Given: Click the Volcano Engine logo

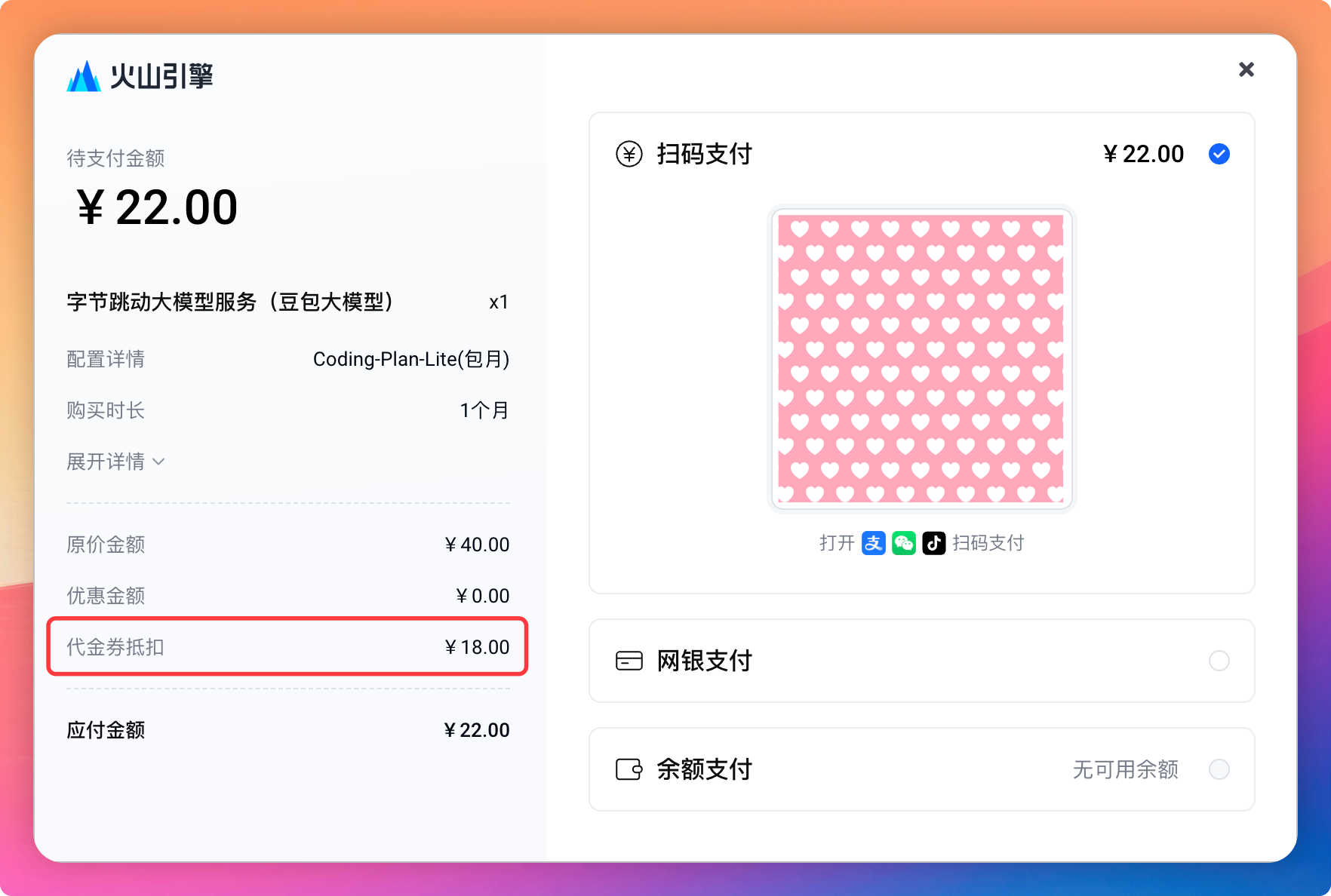Looking at the screenshot, I should 140,76.
